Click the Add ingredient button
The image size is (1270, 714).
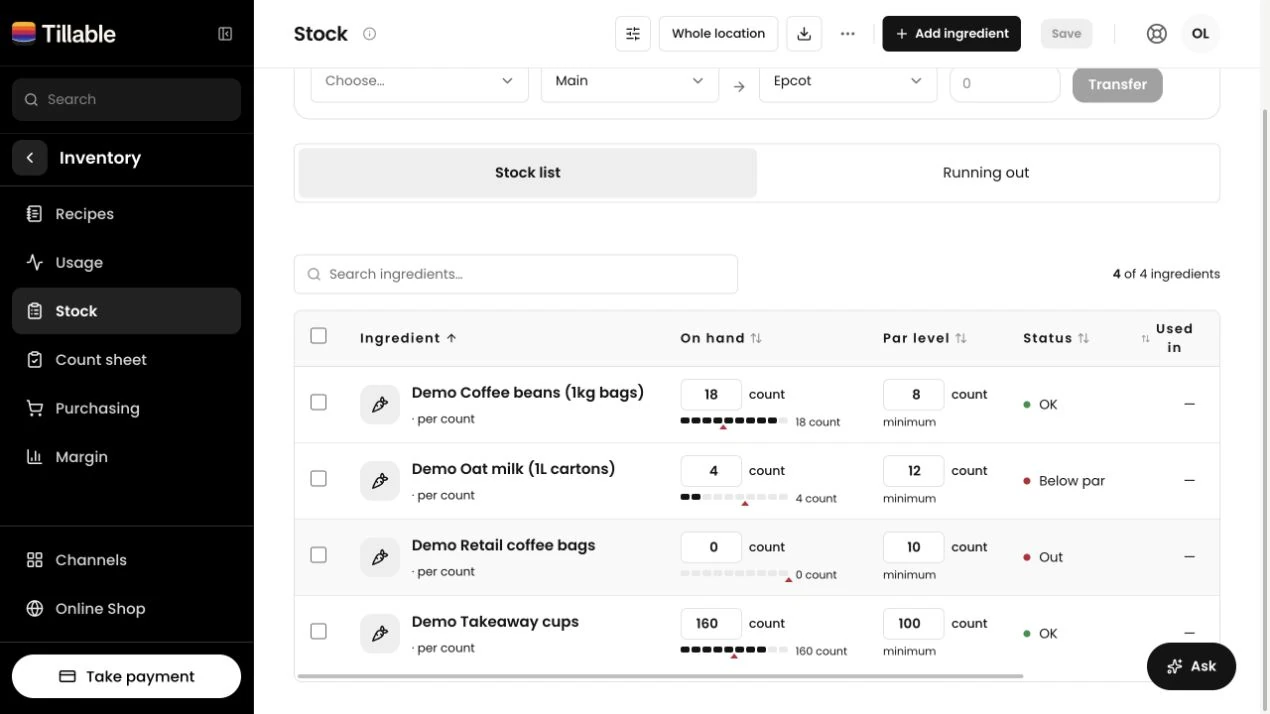(x=951, y=34)
